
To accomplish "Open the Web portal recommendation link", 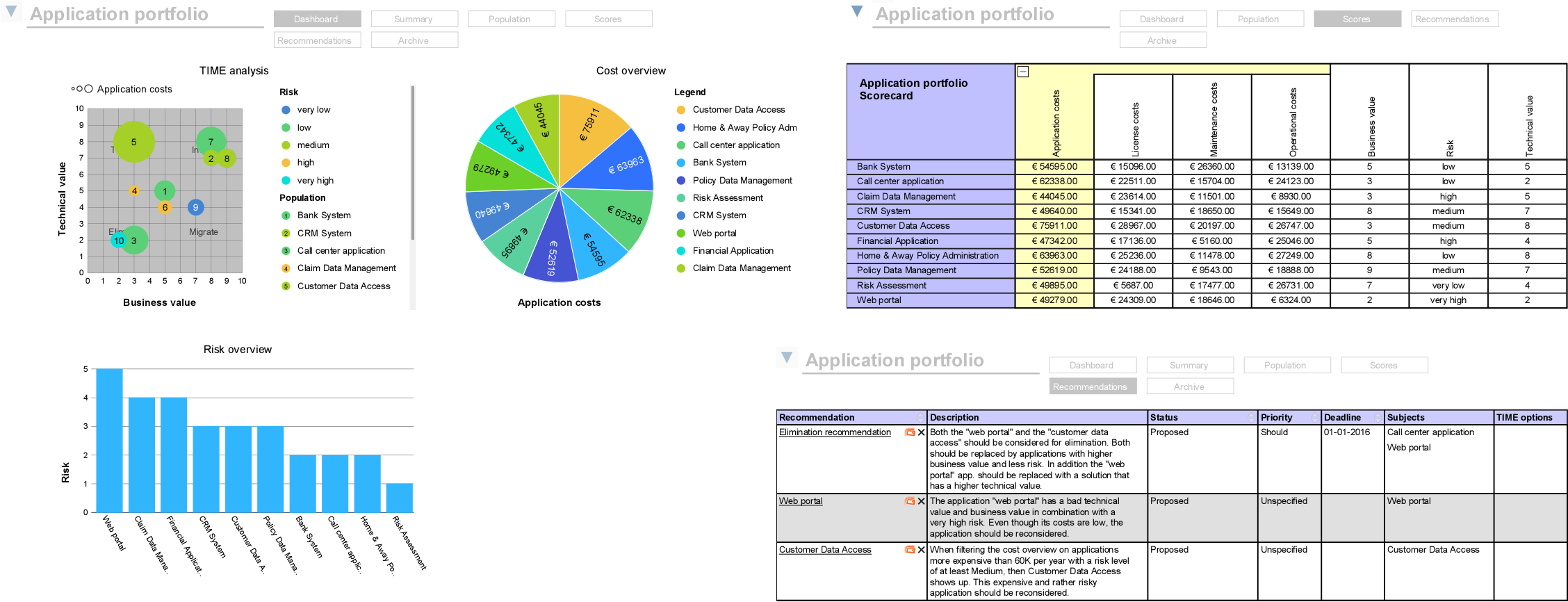I will [x=801, y=501].
